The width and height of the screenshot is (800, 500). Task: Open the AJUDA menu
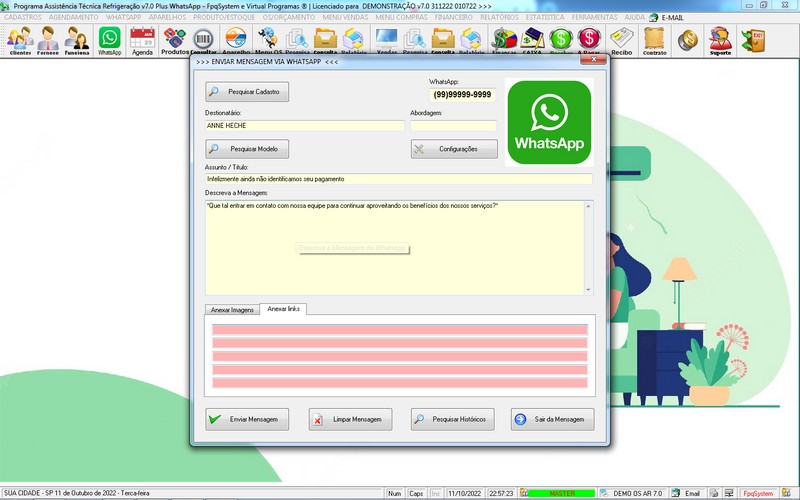tap(635, 17)
